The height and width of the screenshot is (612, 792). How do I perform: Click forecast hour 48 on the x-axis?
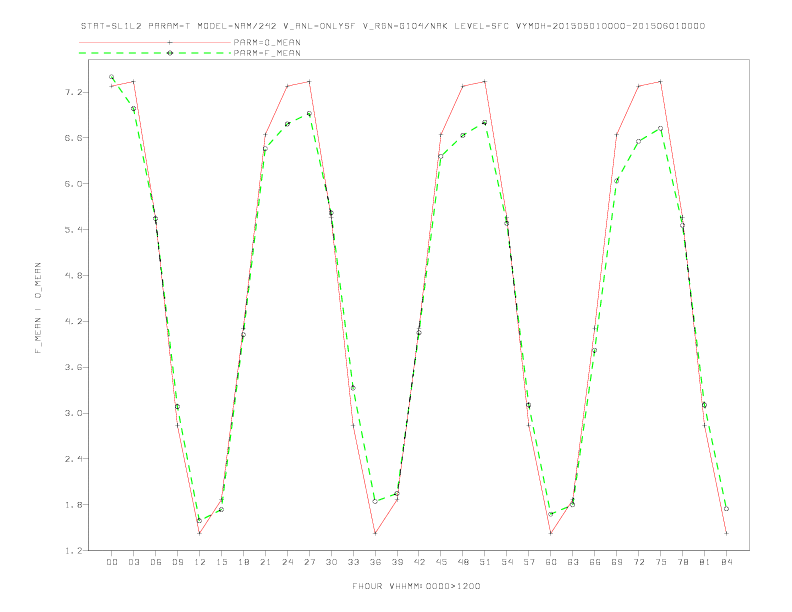point(463,562)
